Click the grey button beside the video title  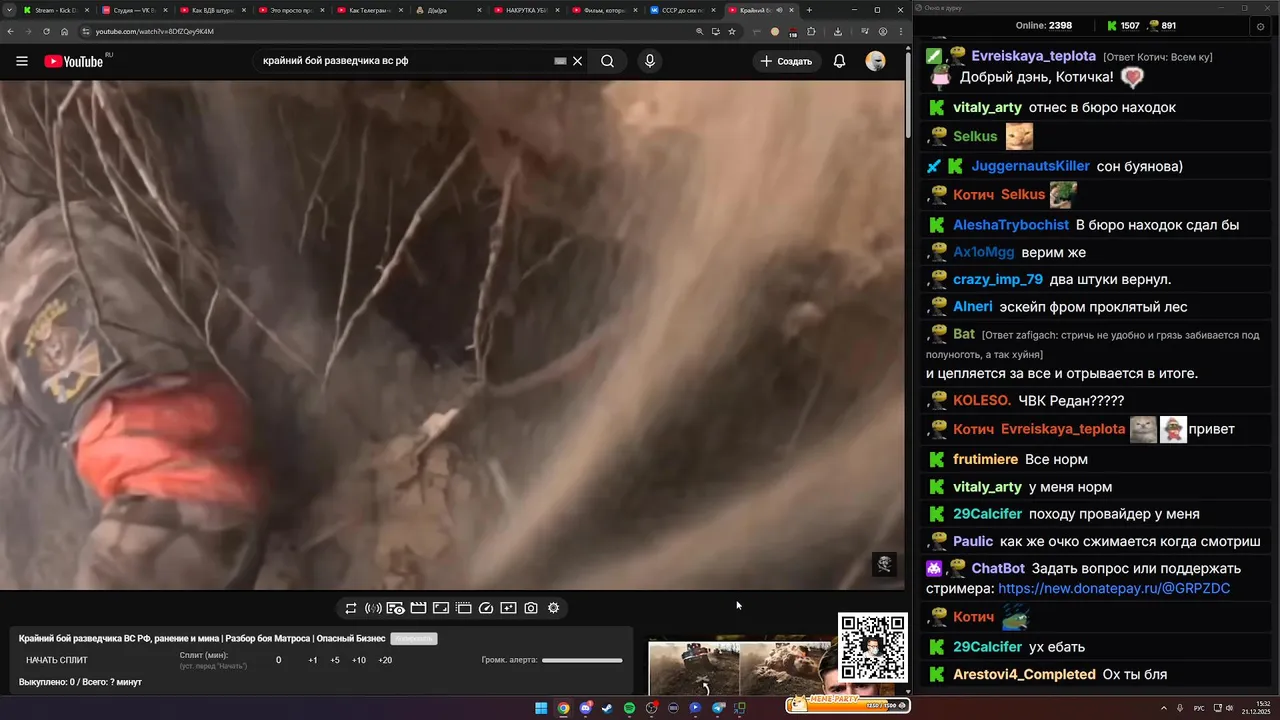tap(413, 638)
